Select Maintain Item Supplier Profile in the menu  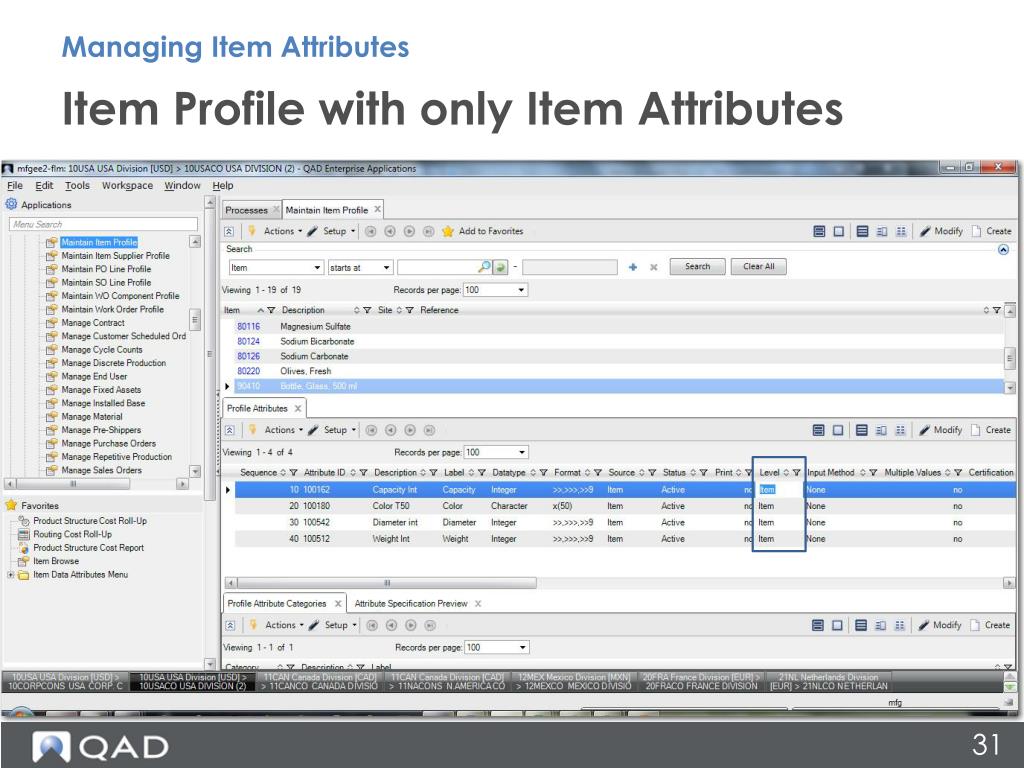tap(115, 256)
